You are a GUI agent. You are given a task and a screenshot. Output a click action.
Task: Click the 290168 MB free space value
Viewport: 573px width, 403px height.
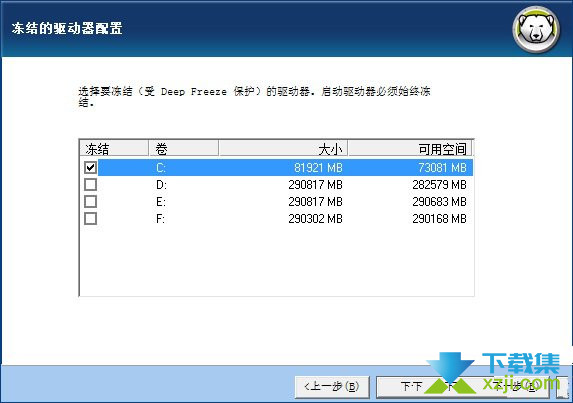(x=439, y=219)
